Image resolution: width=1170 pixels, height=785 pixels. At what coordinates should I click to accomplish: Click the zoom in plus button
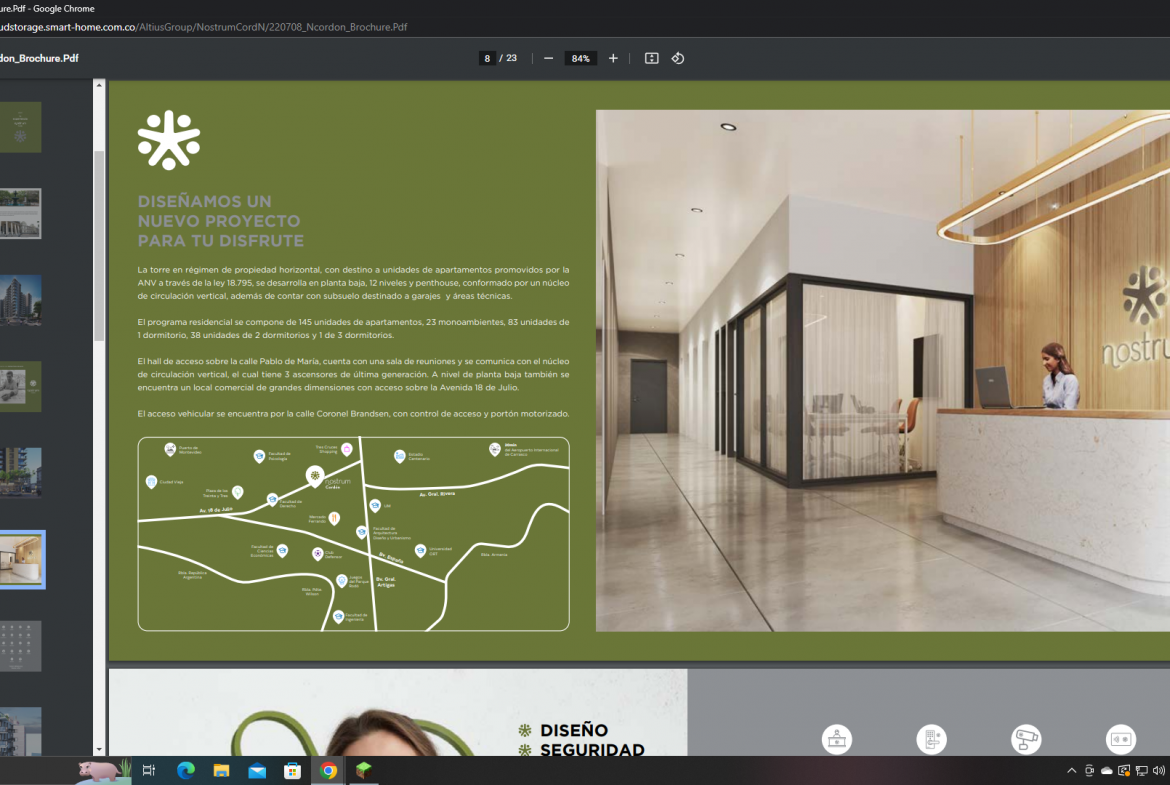pos(613,58)
